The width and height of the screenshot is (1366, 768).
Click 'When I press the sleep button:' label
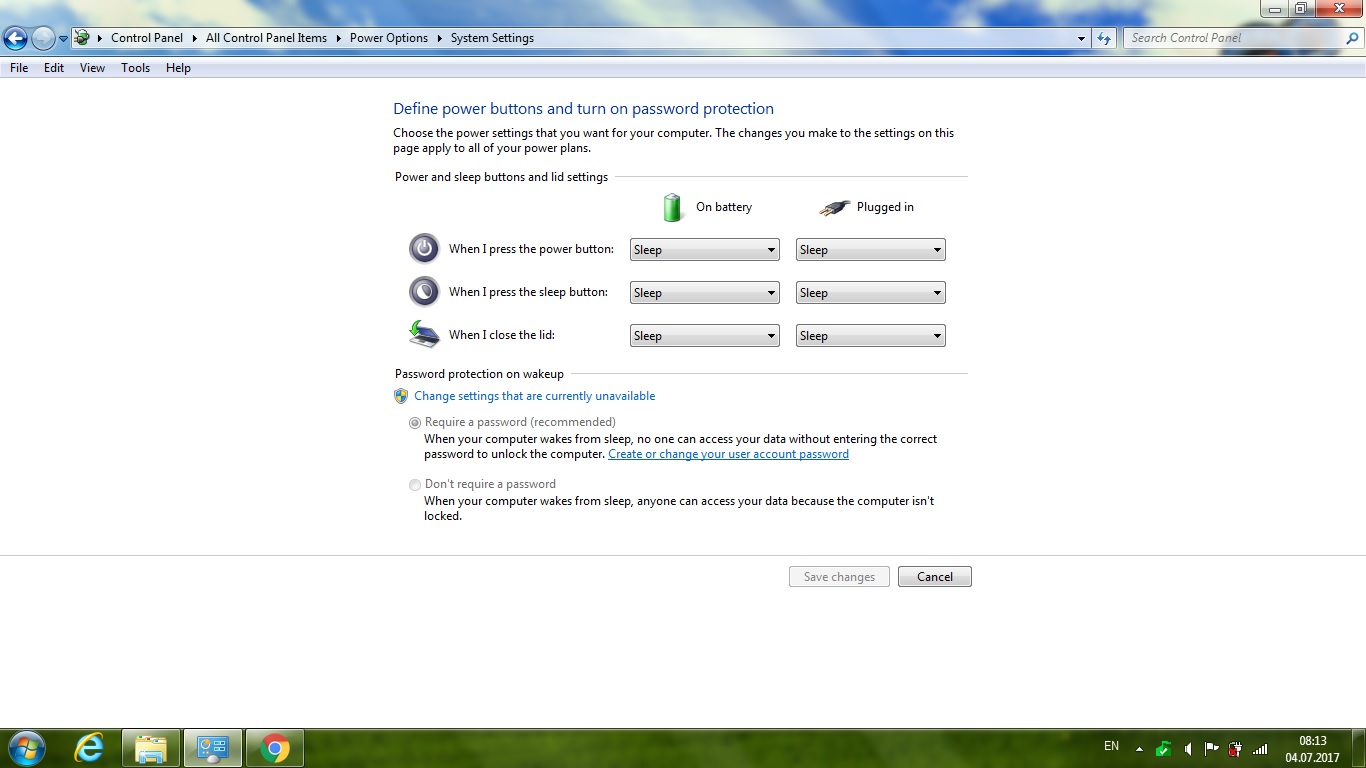528,292
